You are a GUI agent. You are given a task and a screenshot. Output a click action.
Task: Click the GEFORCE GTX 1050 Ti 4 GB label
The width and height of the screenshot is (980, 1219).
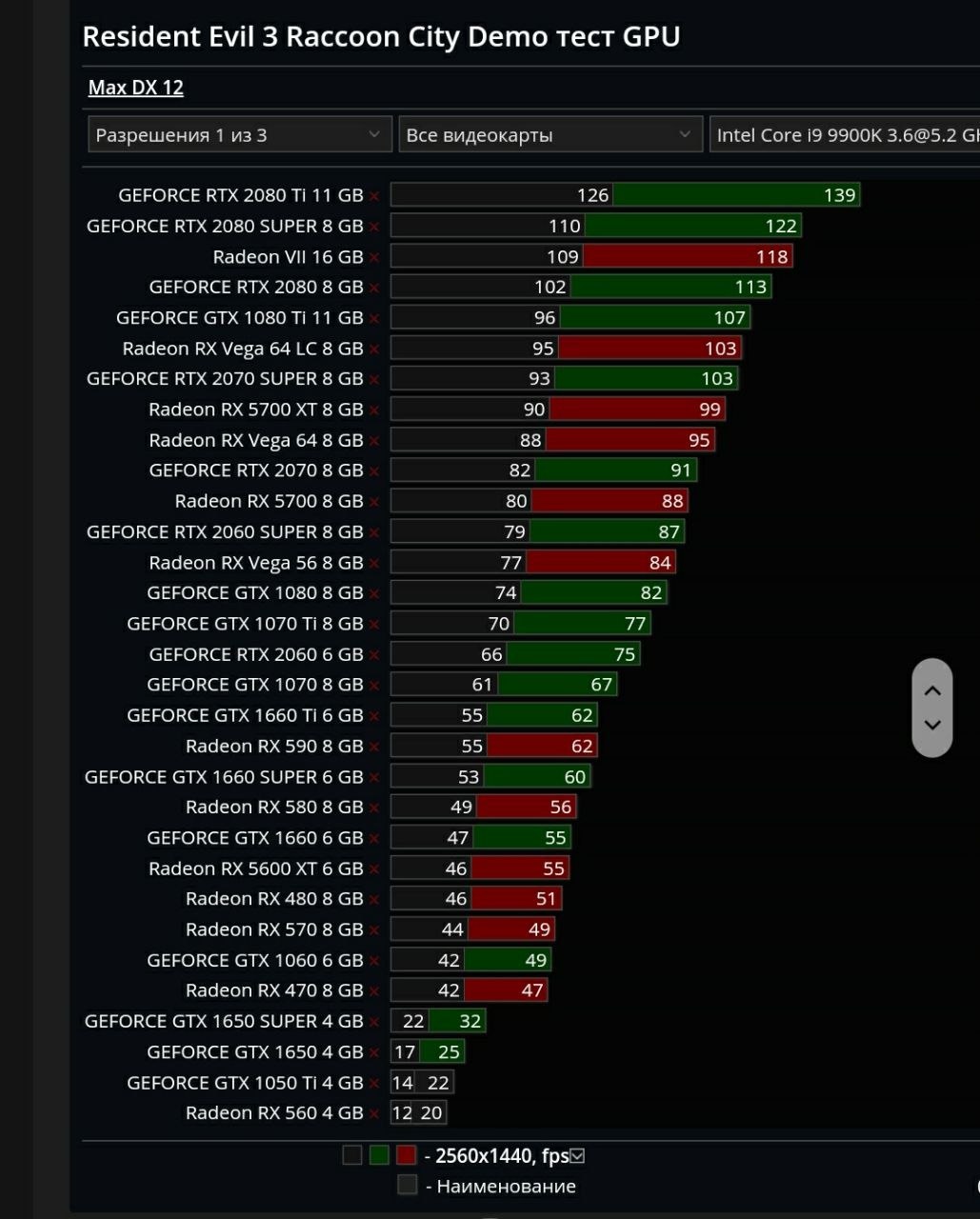[245, 1083]
